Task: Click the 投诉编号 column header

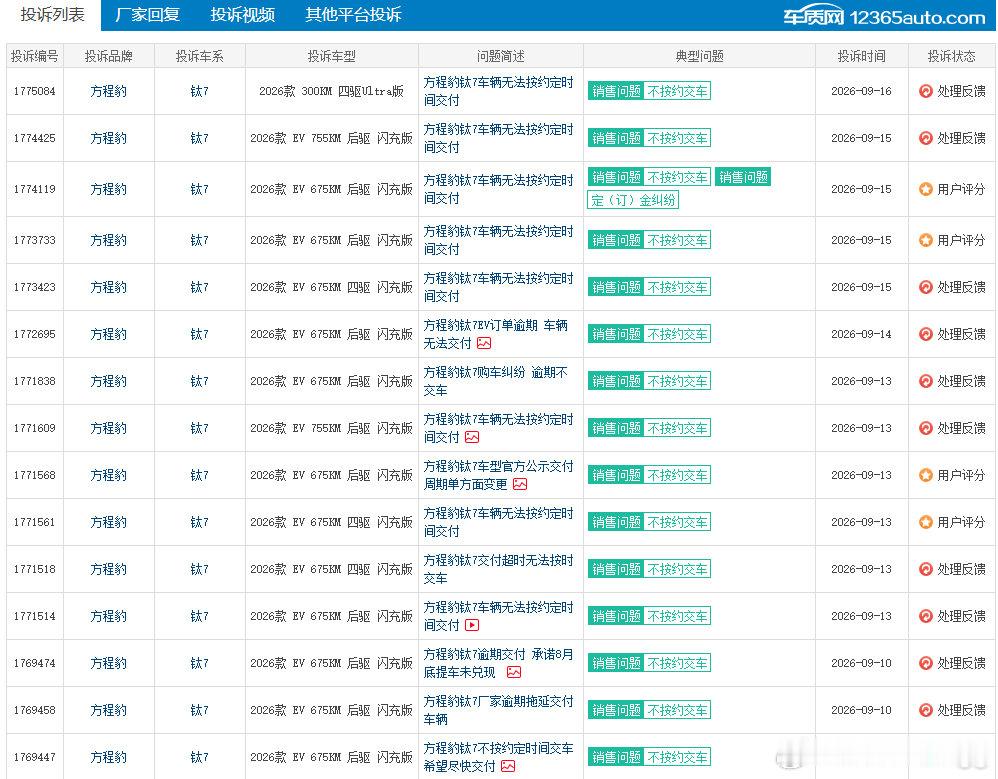Action: (x=34, y=57)
